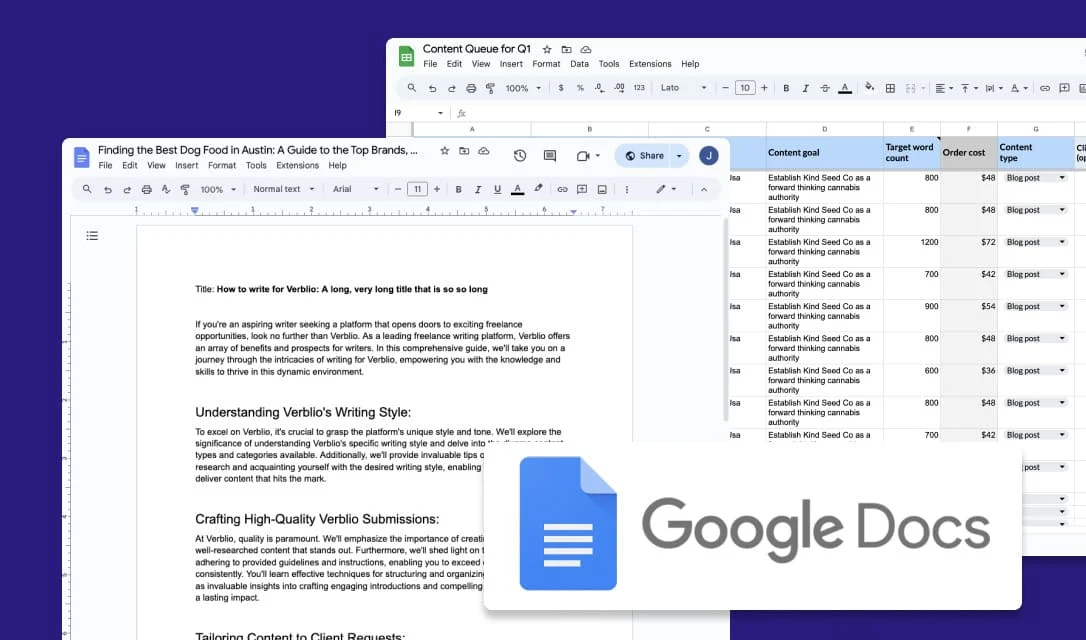Insert an image in Docs

[x=602, y=189]
